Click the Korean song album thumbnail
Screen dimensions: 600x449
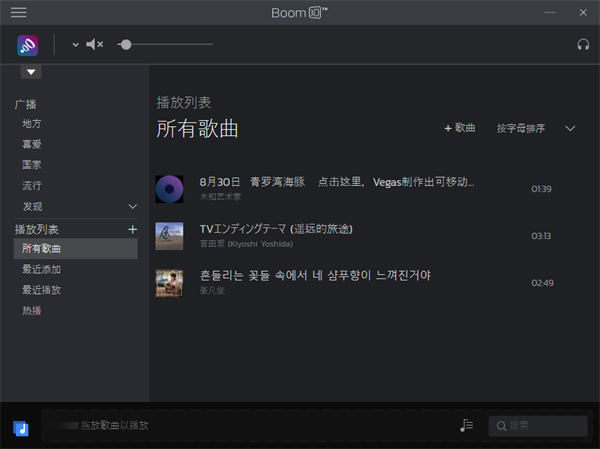[x=169, y=283]
